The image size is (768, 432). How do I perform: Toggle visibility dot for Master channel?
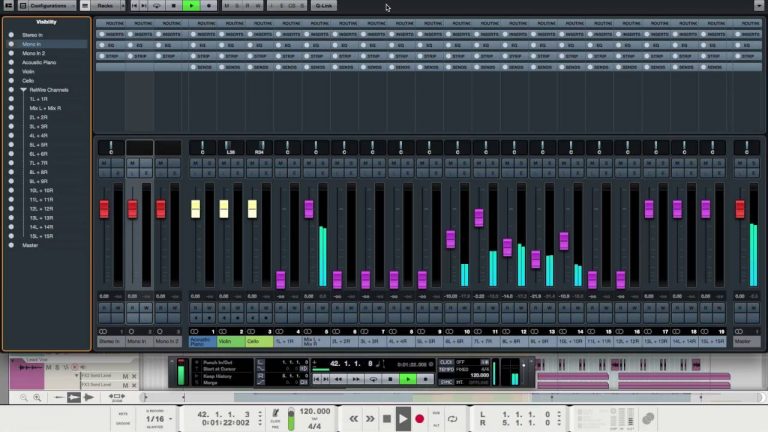click(x=11, y=245)
